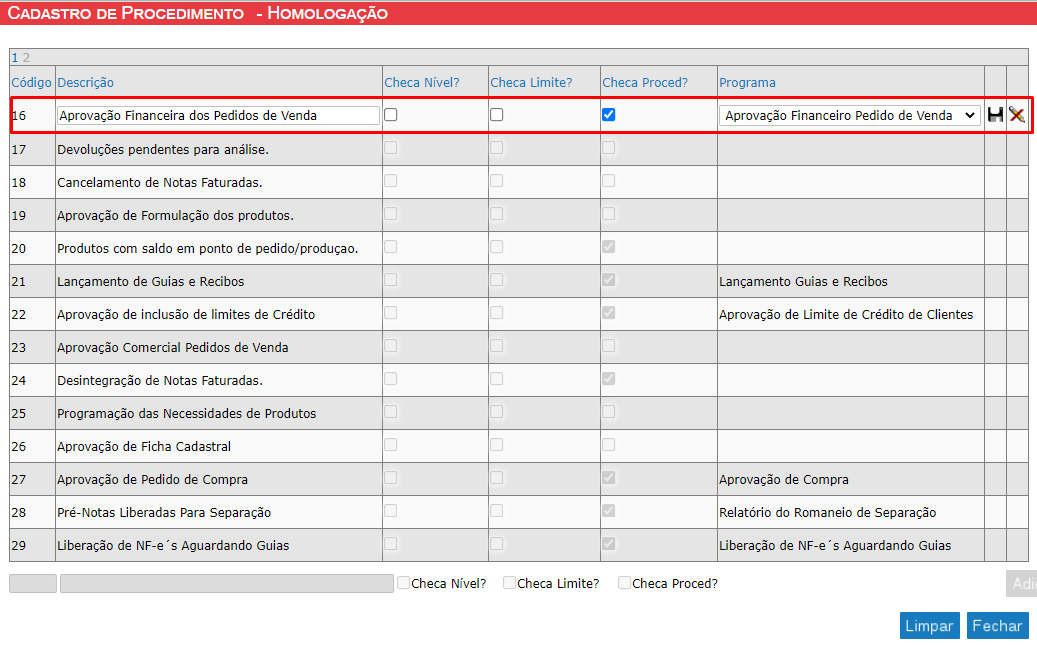
Task: Click program cell 'Lançamento Guias e Recibos'
Action: [804, 282]
